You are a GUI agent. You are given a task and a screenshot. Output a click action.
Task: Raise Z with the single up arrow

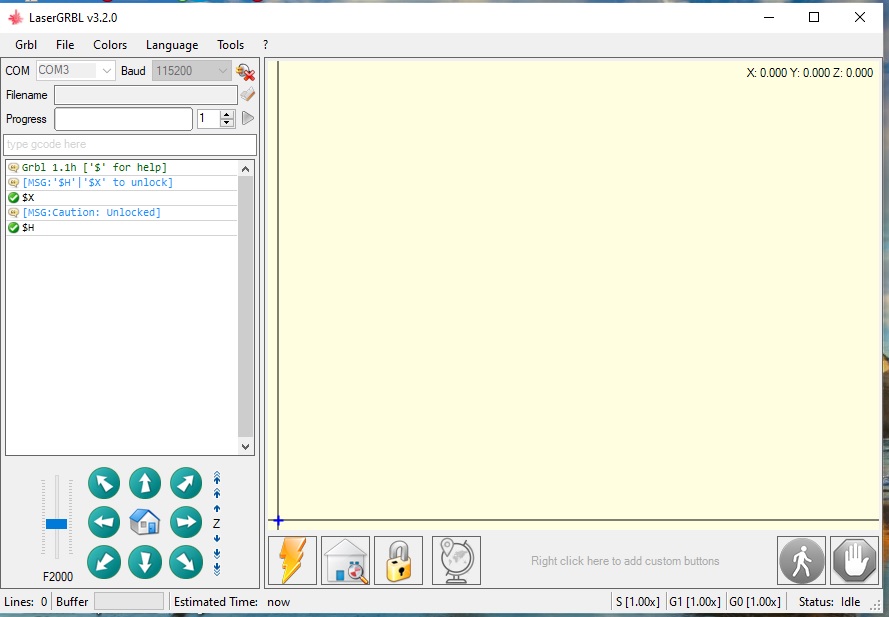[217, 509]
